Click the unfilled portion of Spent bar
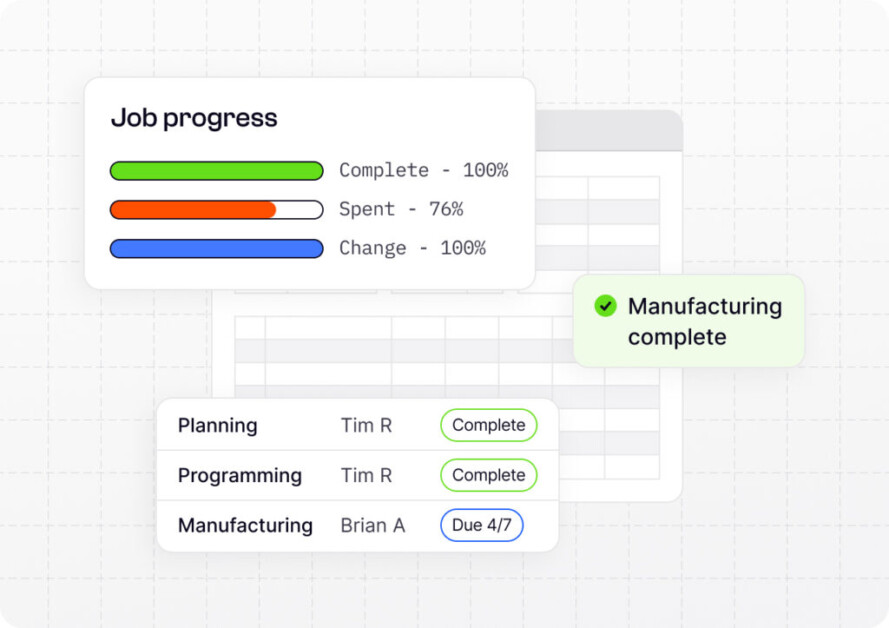889x628 pixels. pos(299,210)
